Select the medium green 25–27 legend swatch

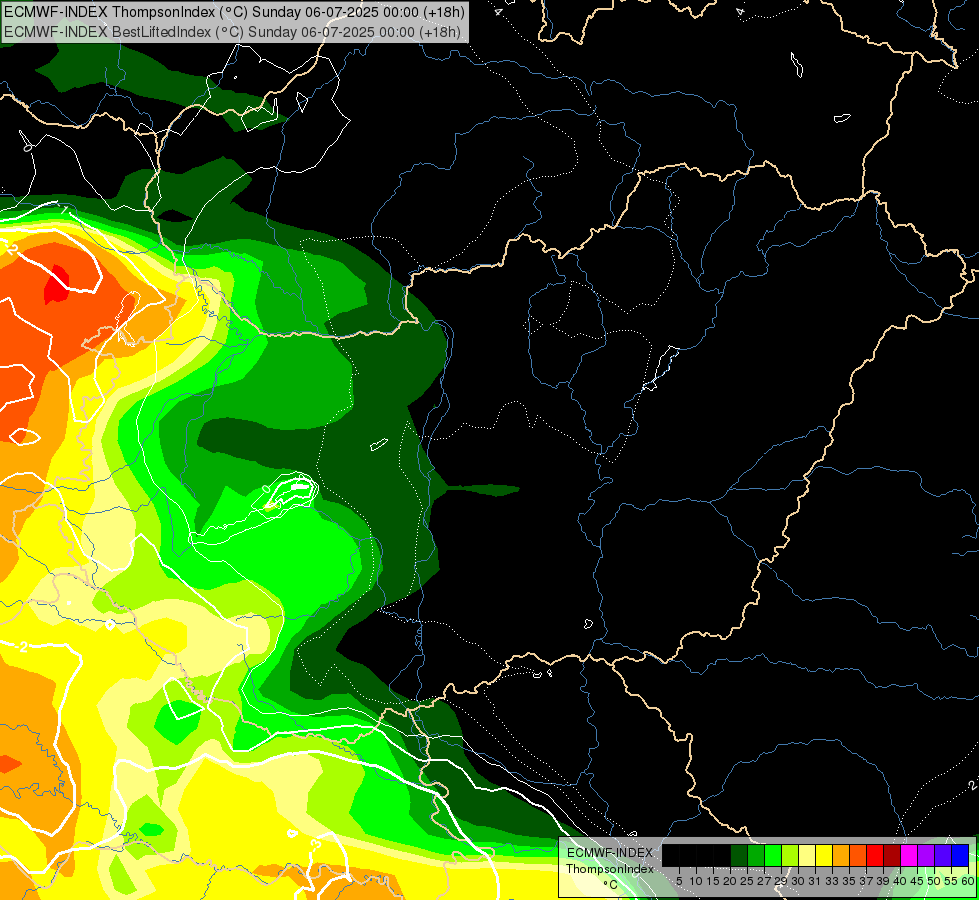(756, 855)
